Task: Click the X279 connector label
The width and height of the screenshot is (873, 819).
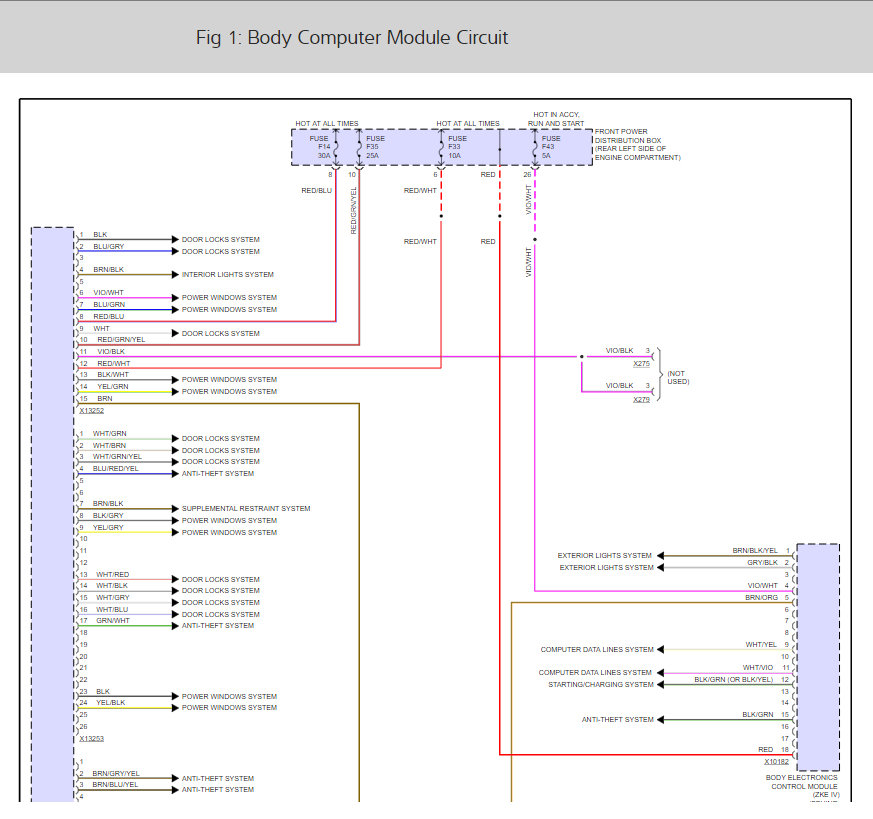Action: pos(641,400)
